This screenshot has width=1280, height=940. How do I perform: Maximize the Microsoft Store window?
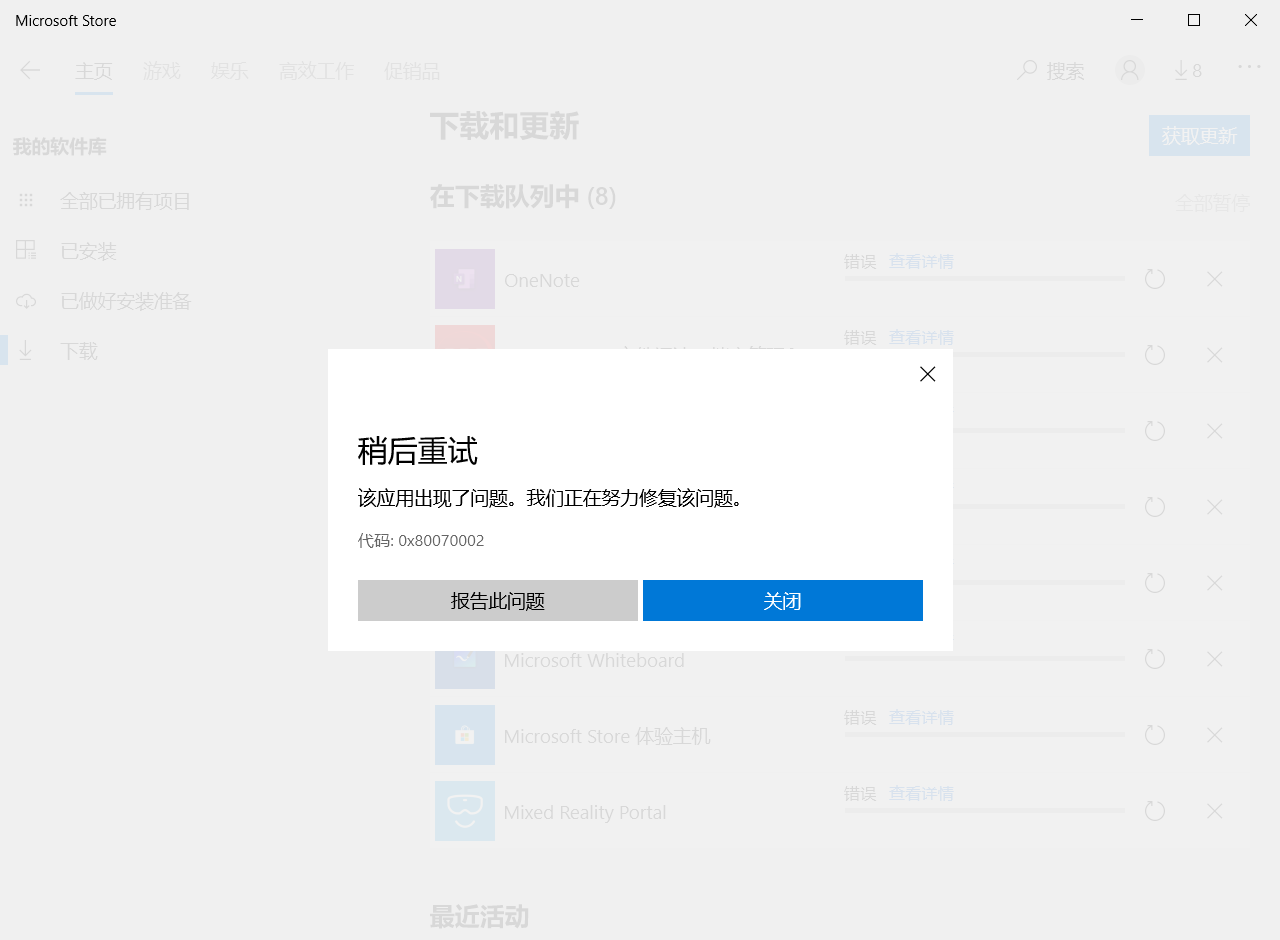click(x=1194, y=20)
